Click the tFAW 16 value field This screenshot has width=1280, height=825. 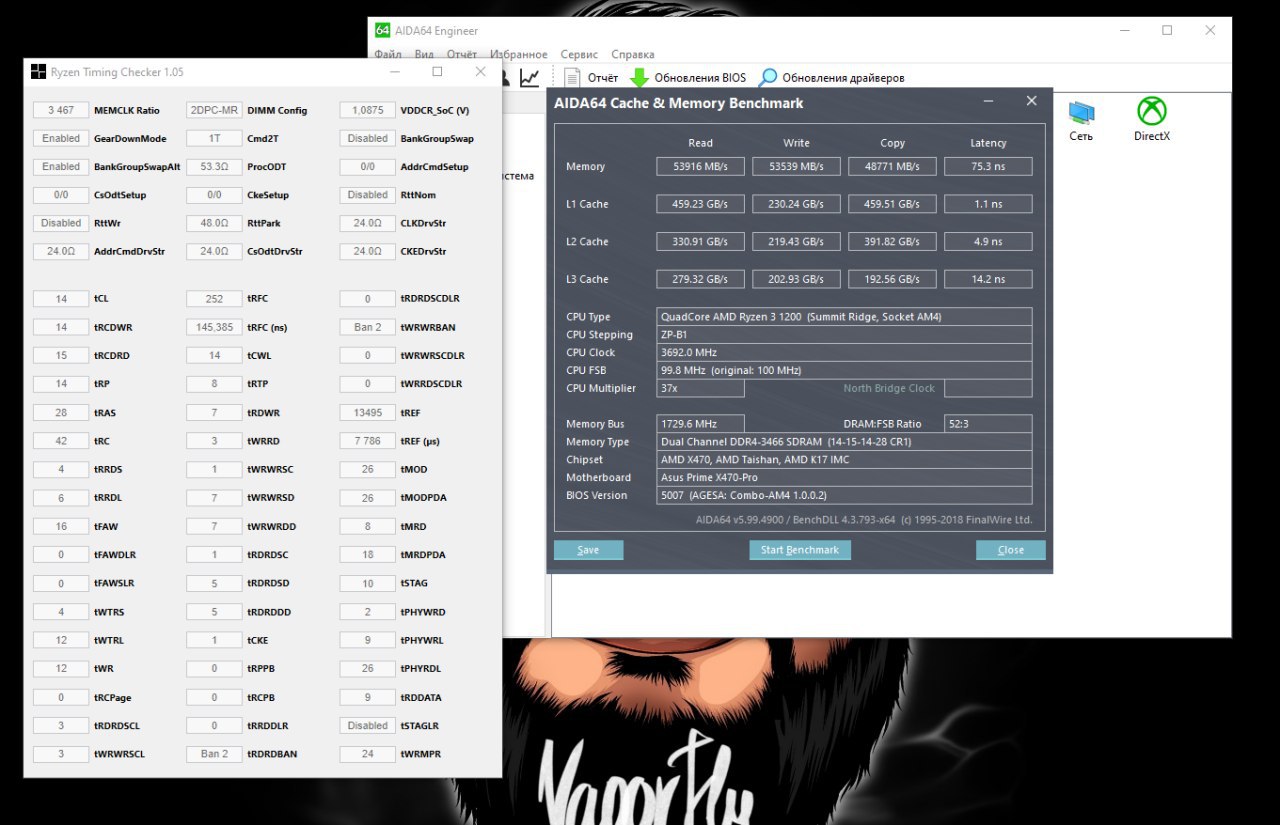click(61, 526)
